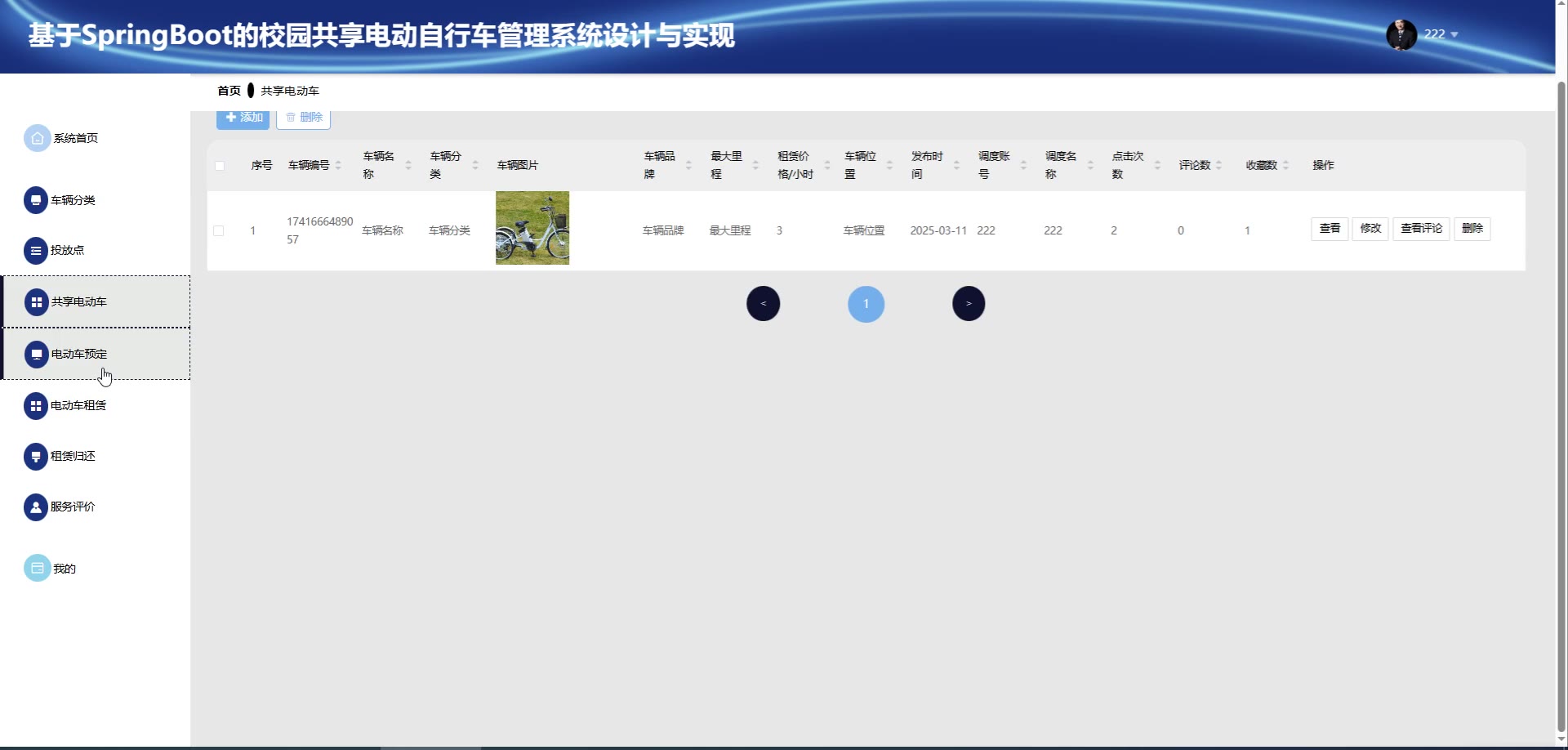Image resolution: width=1568 pixels, height=750 pixels.
Task: Toggle the select-all header checkbox
Action: (220, 166)
